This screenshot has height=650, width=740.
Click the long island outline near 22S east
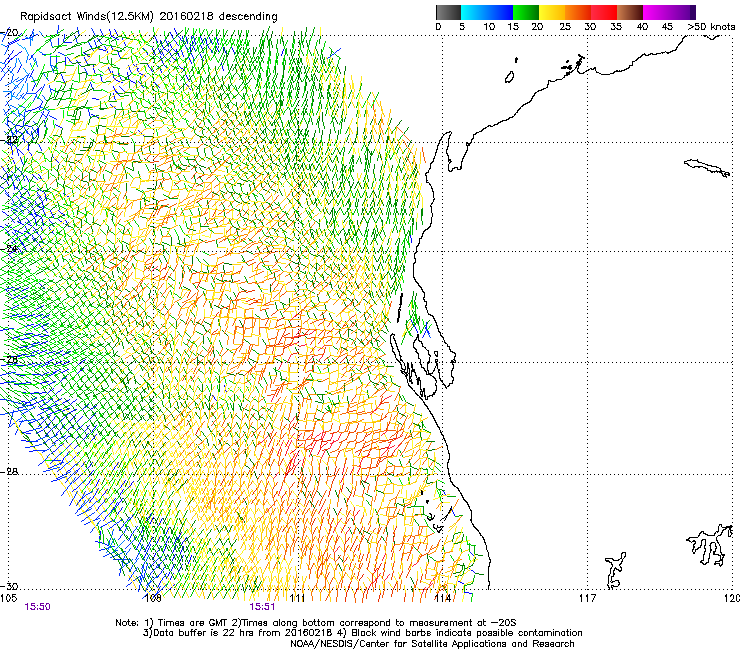pos(707,168)
